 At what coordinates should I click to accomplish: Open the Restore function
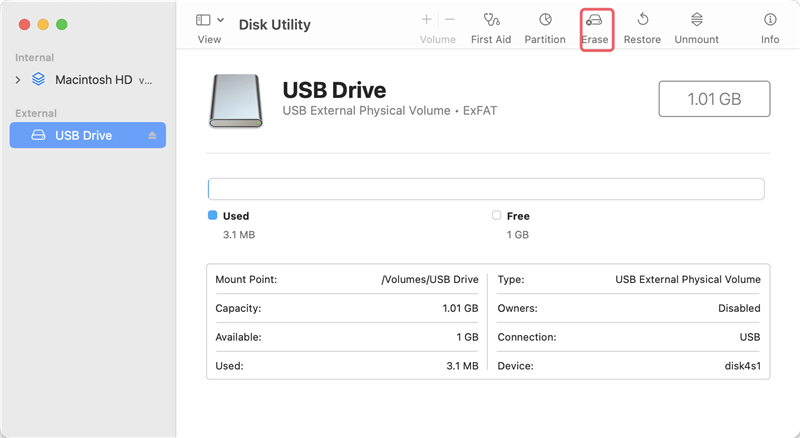pyautogui.click(x=642, y=29)
